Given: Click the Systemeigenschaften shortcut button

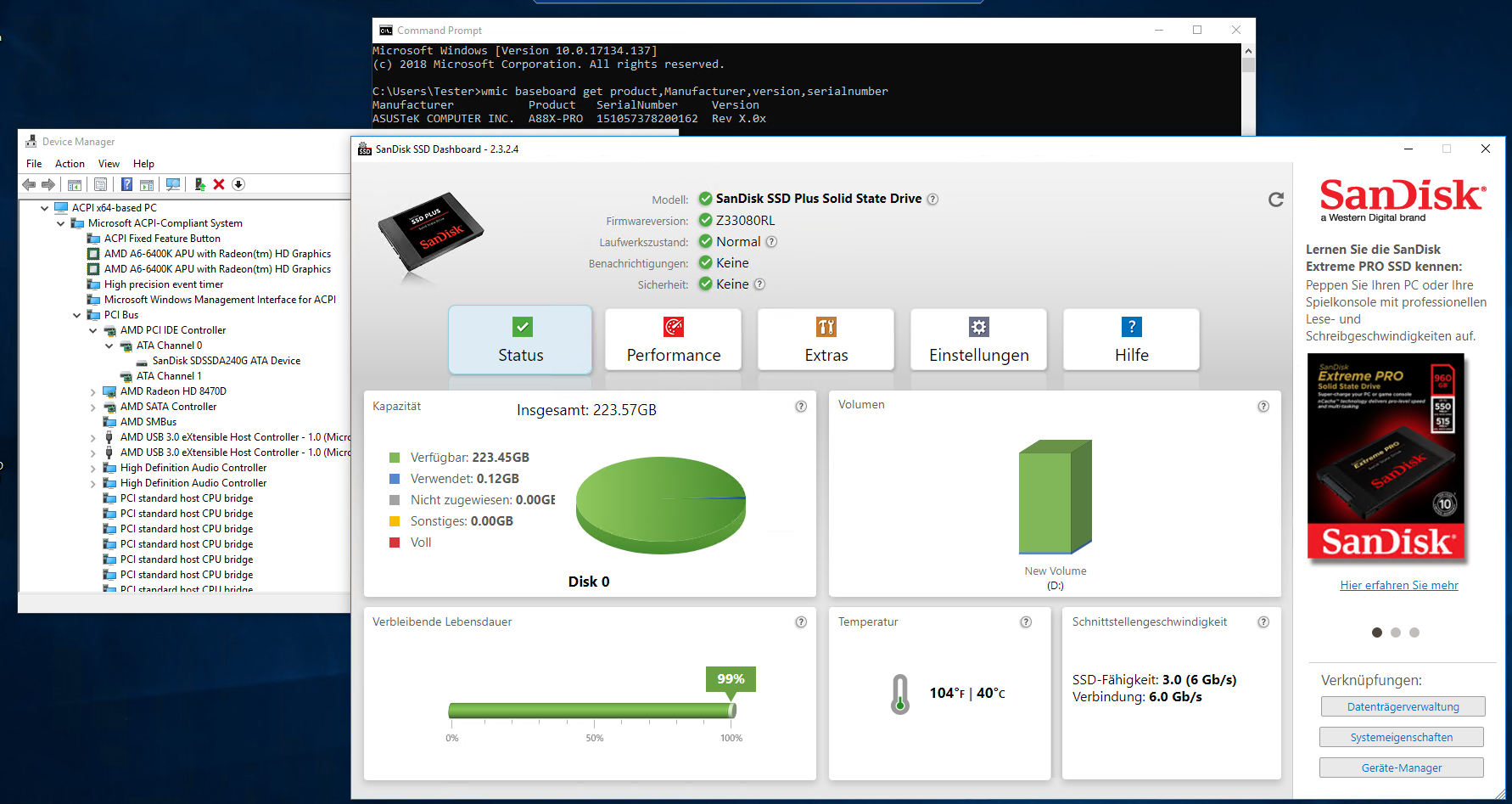Looking at the screenshot, I should [1402, 737].
